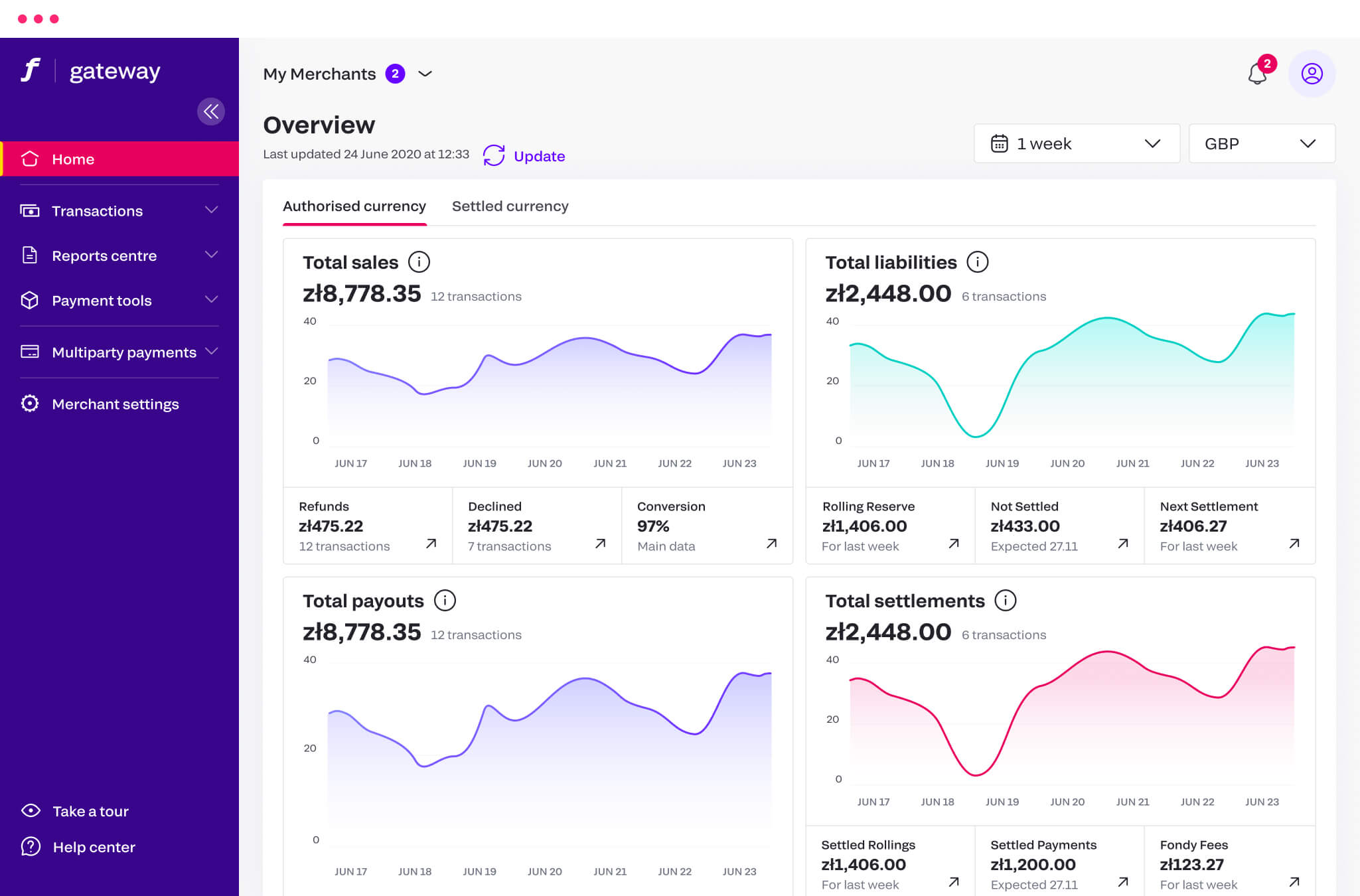Image resolution: width=1360 pixels, height=896 pixels.
Task: Open the user profile avatar icon
Action: pyautogui.click(x=1312, y=74)
